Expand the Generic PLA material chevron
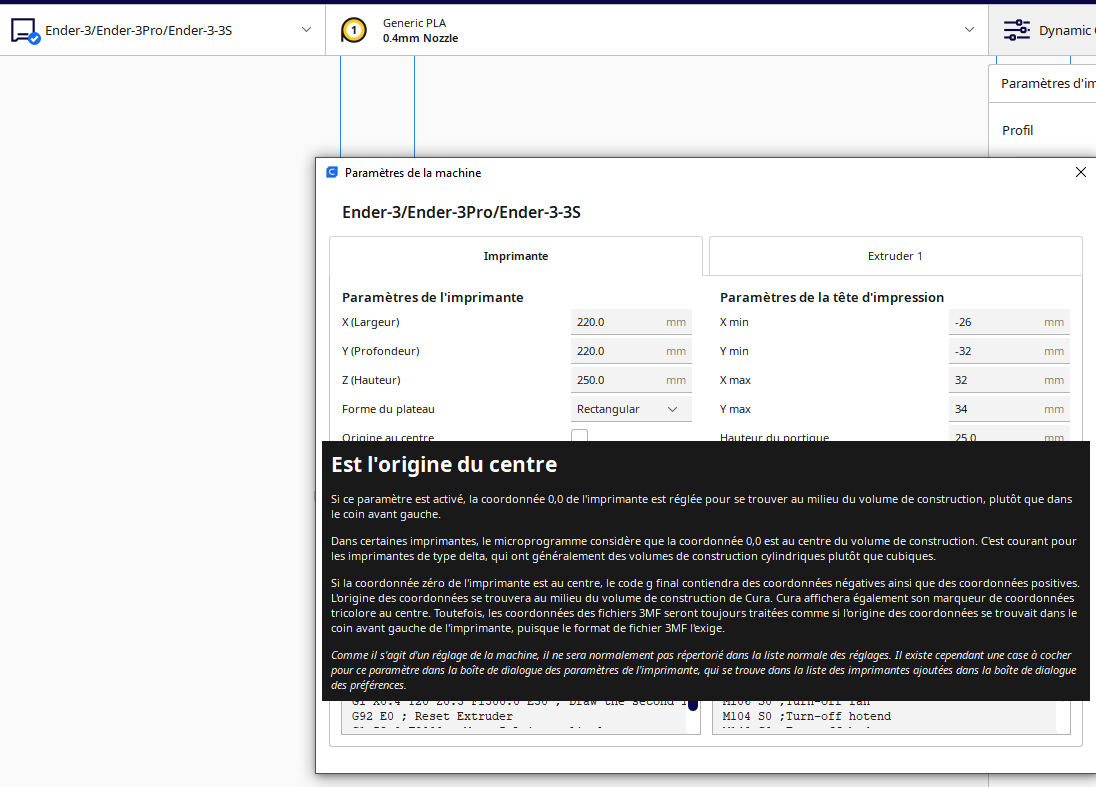Viewport: 1096px width, 787px height. click(969, 29)
